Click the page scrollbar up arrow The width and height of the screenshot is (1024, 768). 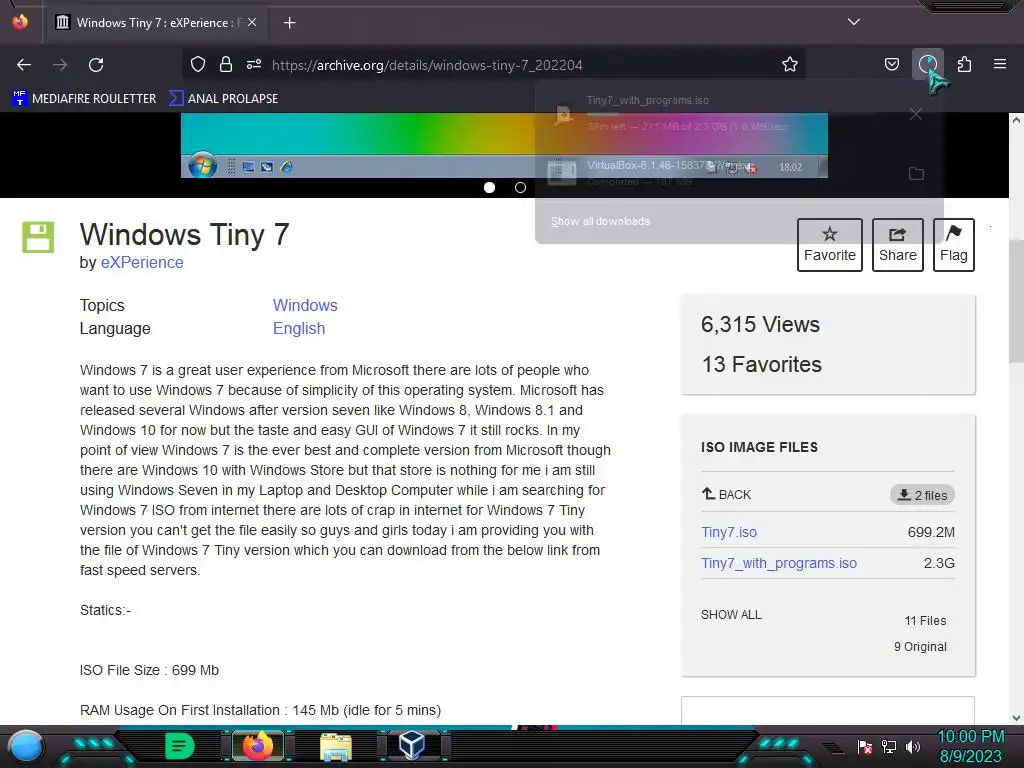tap(1016, 120)
